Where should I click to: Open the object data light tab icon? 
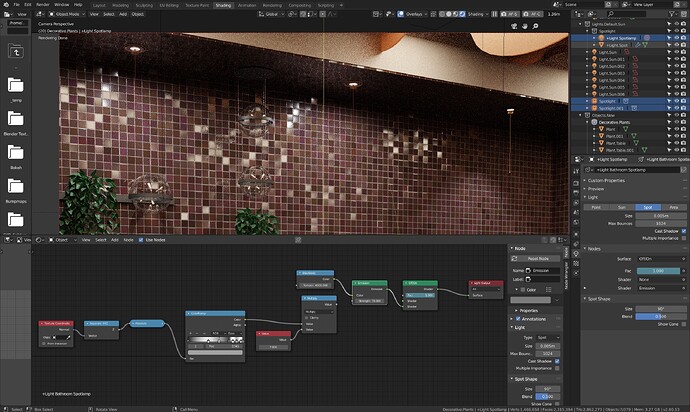pos(576,254)
